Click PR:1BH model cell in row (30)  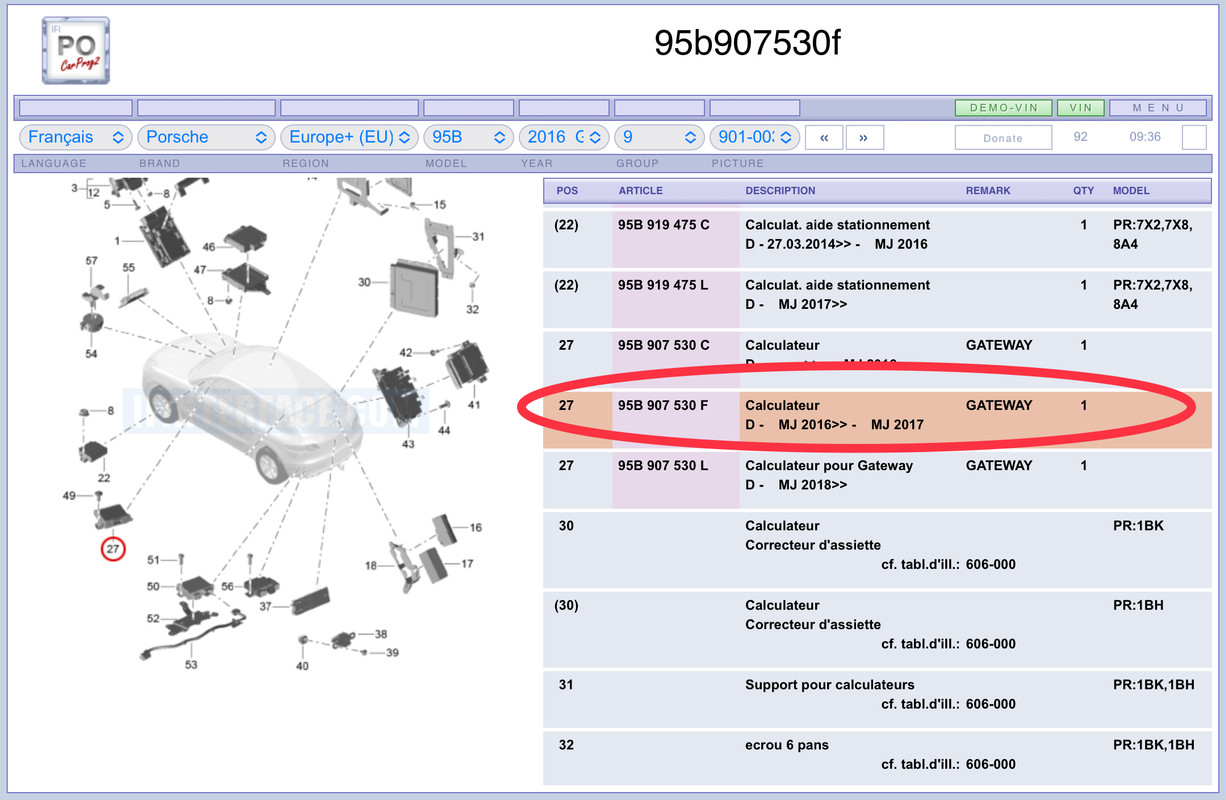coord(1138,605)
